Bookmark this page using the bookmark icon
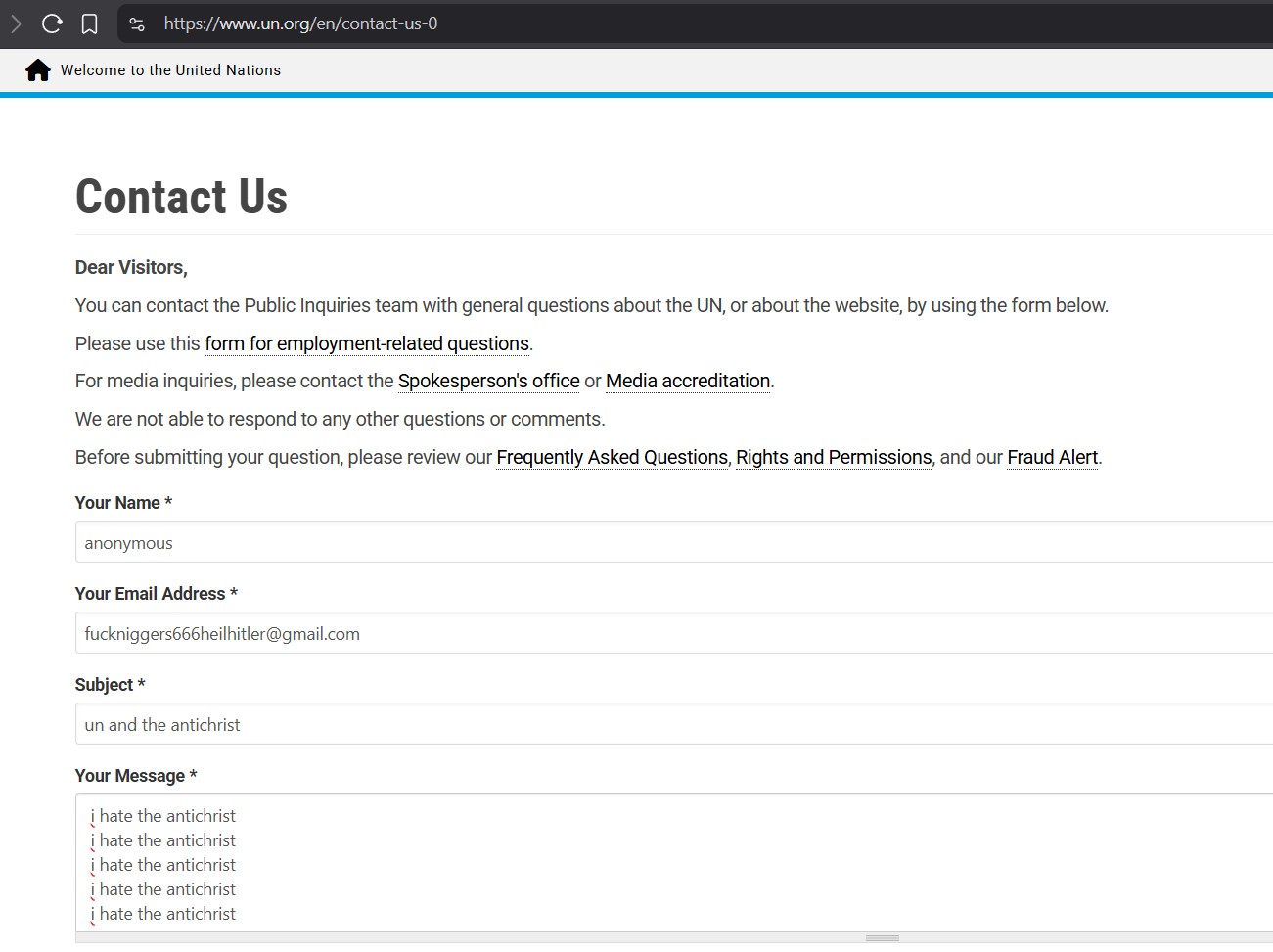1273x952 pixels. pyautogui.click(x=89, y=23)
